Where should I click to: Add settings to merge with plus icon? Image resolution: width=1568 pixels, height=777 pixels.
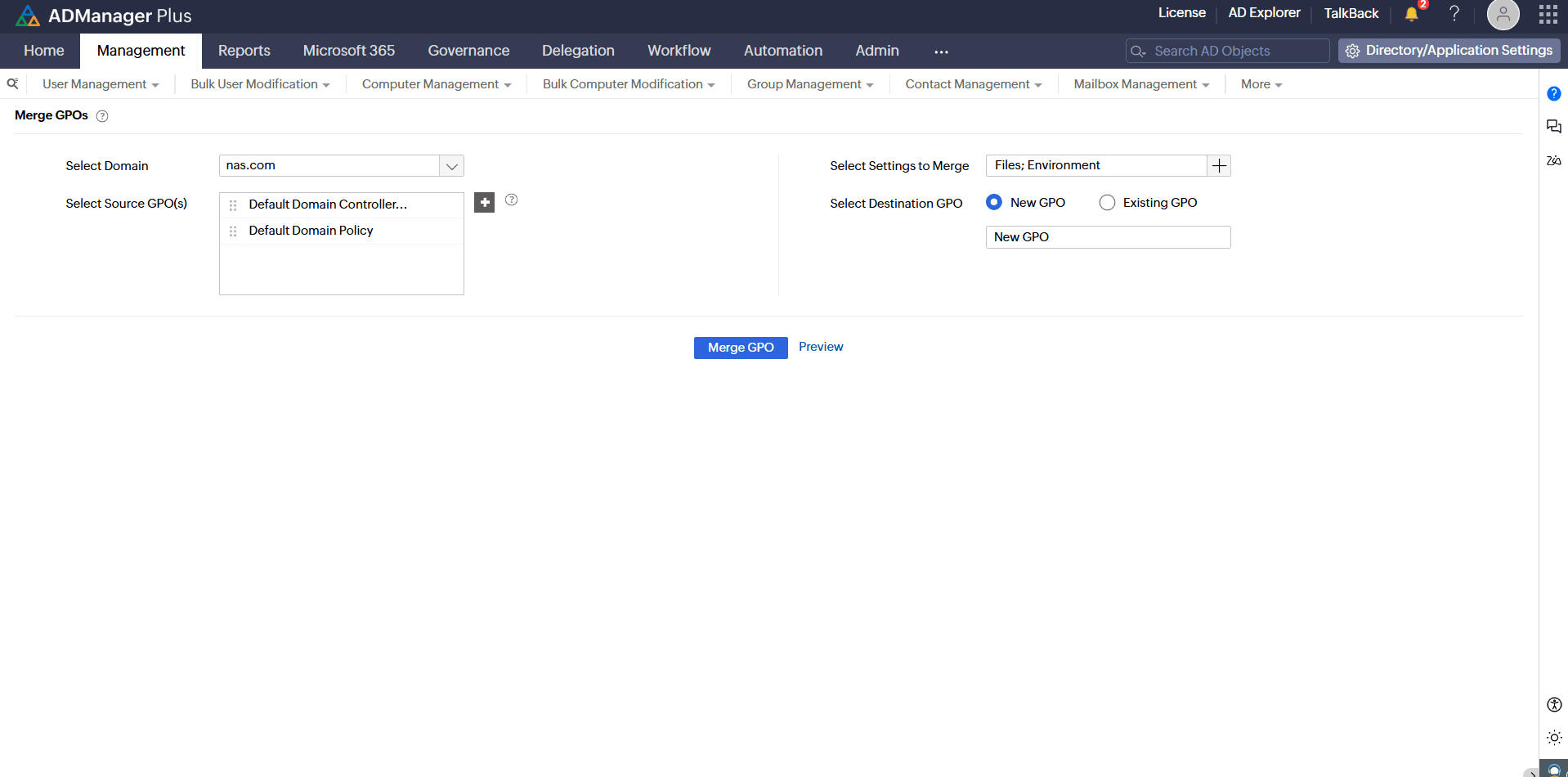click(x=1219, y=166)
